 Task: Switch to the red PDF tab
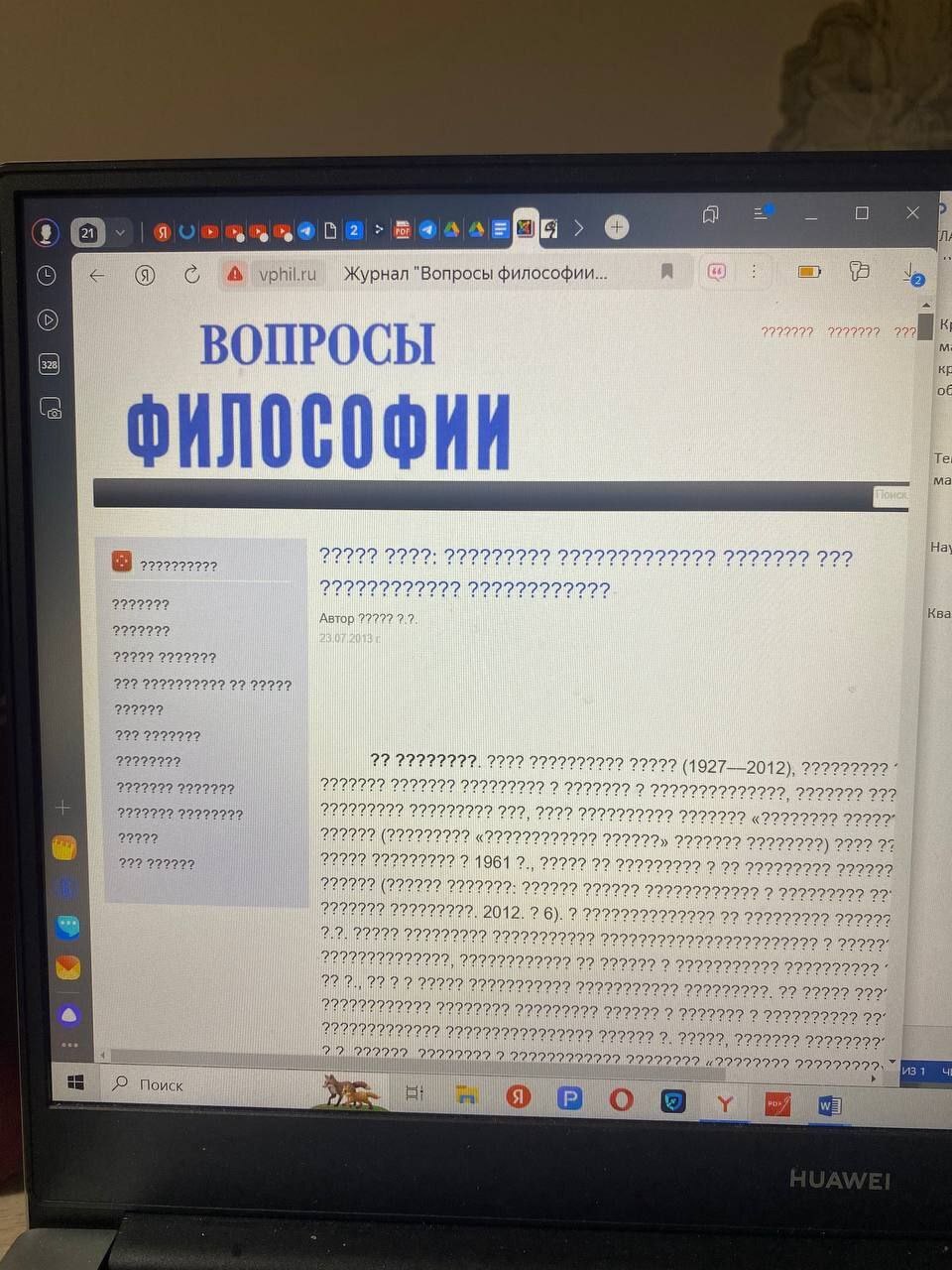(x=403, y=230)
